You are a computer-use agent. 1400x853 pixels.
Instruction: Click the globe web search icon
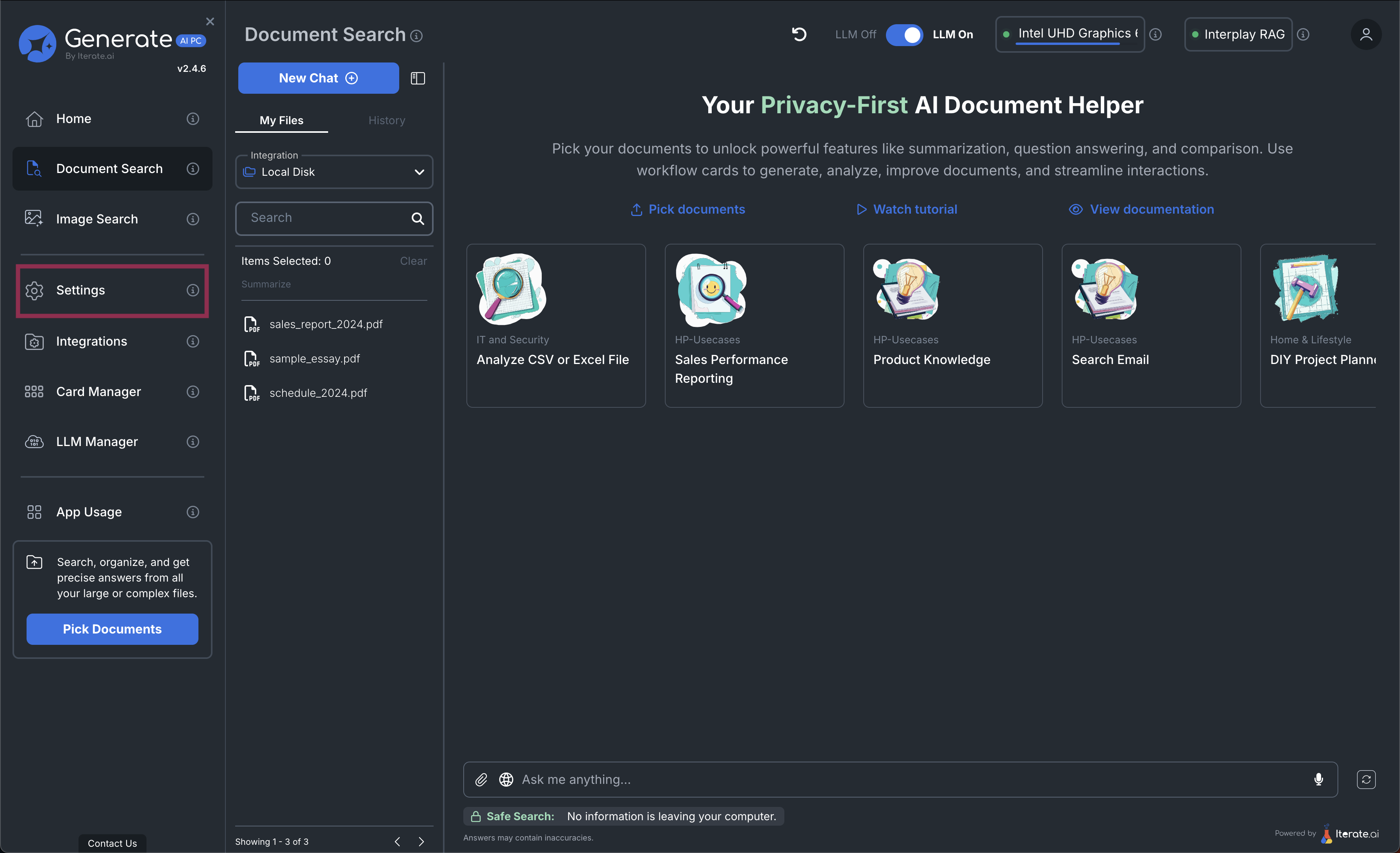(x=506, y=780)
